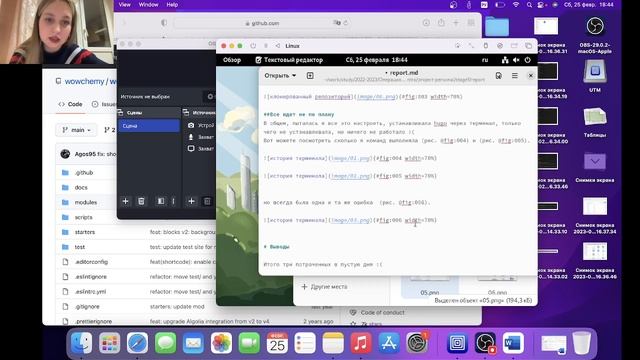The width and height of the screenshot is (640, 360).
Task: Open the .github folder in repository
Action: [84, 173]
